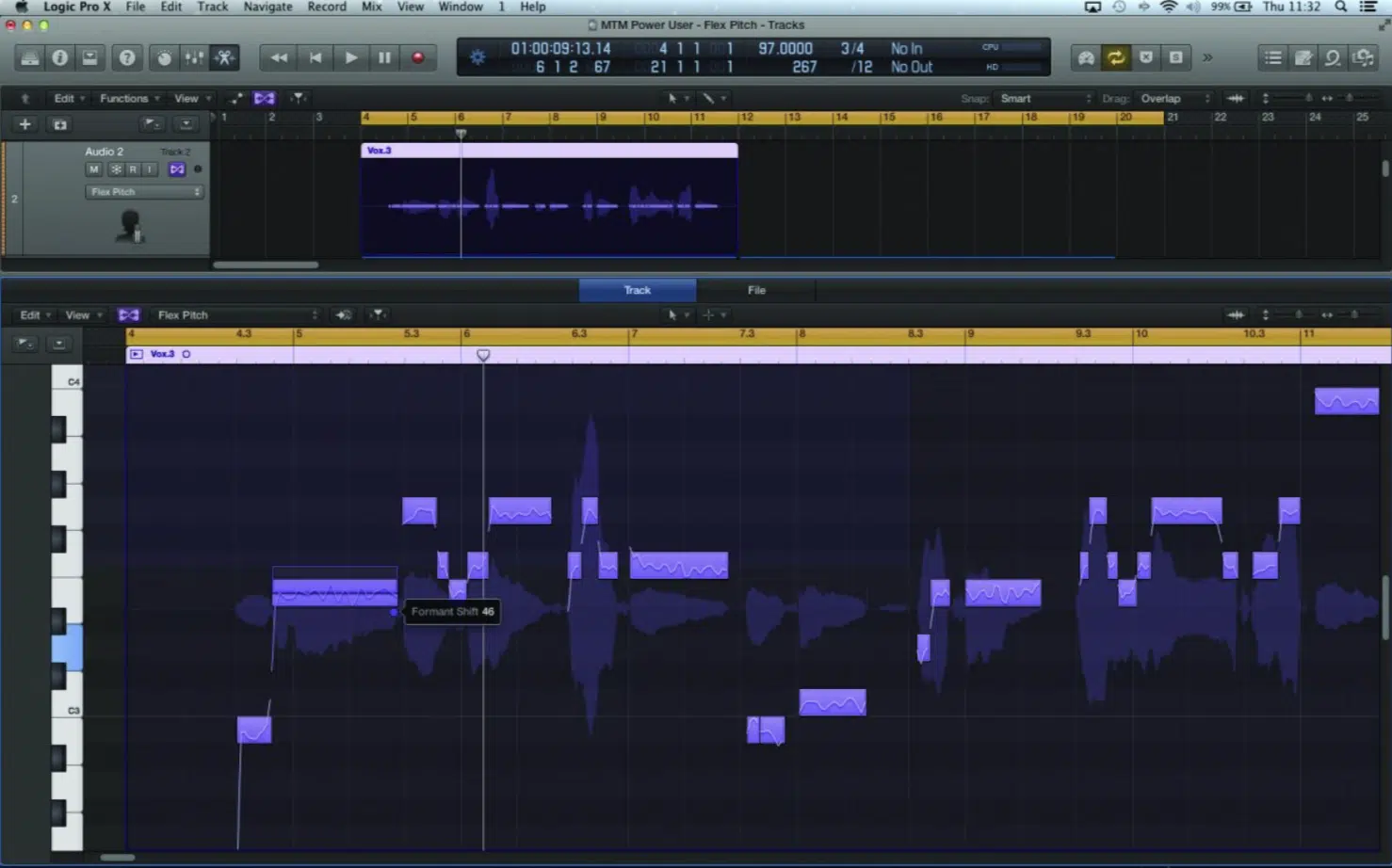The image size is (1392, 868).
Task: Open Smart Controls knob button
Action: point(164,58)
